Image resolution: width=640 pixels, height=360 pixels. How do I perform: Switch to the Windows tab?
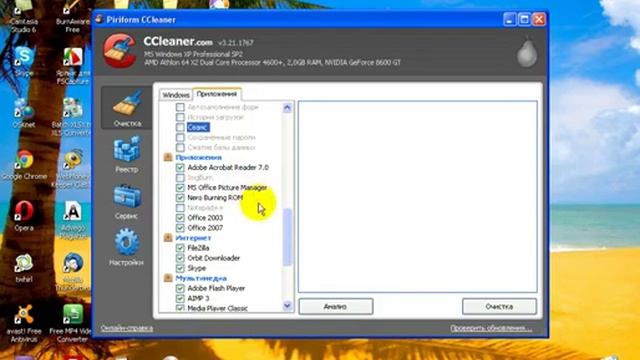tap(176, 95)
